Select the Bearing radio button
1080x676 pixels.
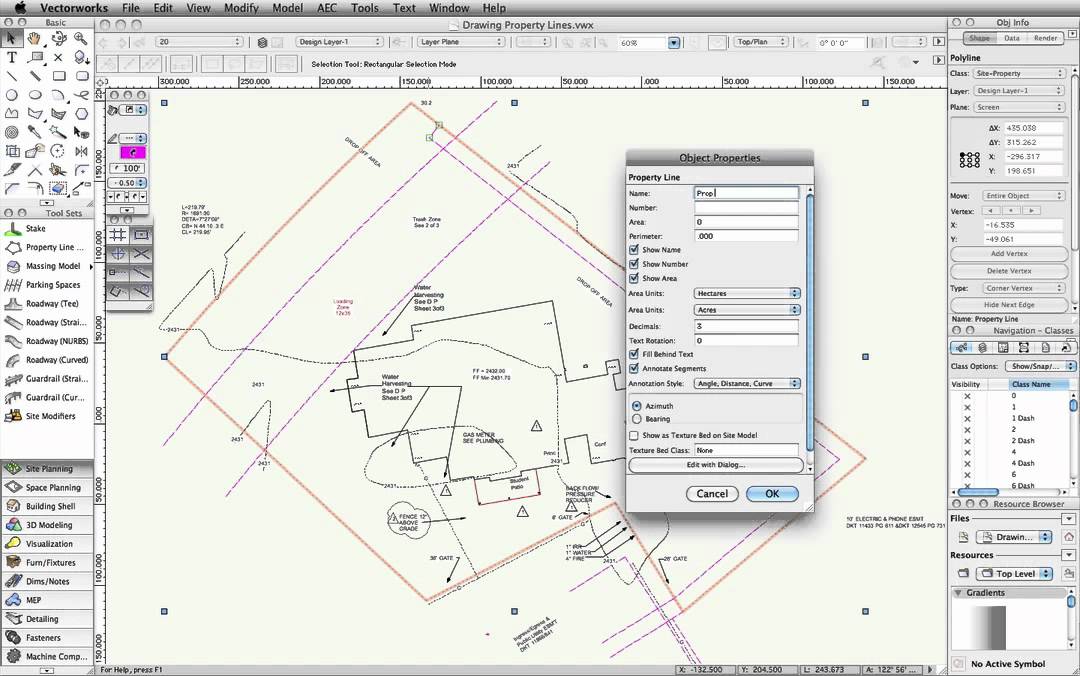(637, 419)
